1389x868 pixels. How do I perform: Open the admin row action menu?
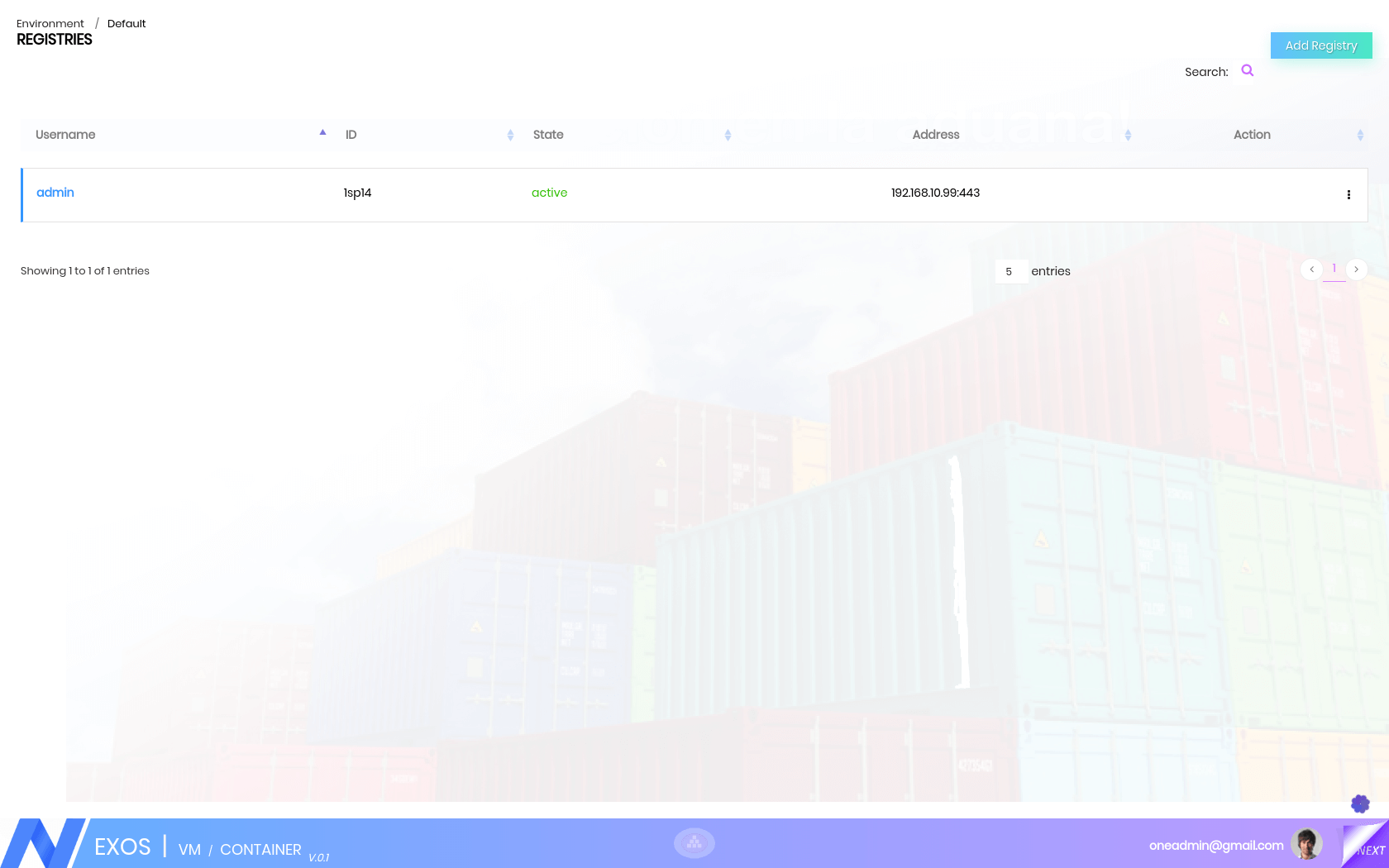point(1348,195)
